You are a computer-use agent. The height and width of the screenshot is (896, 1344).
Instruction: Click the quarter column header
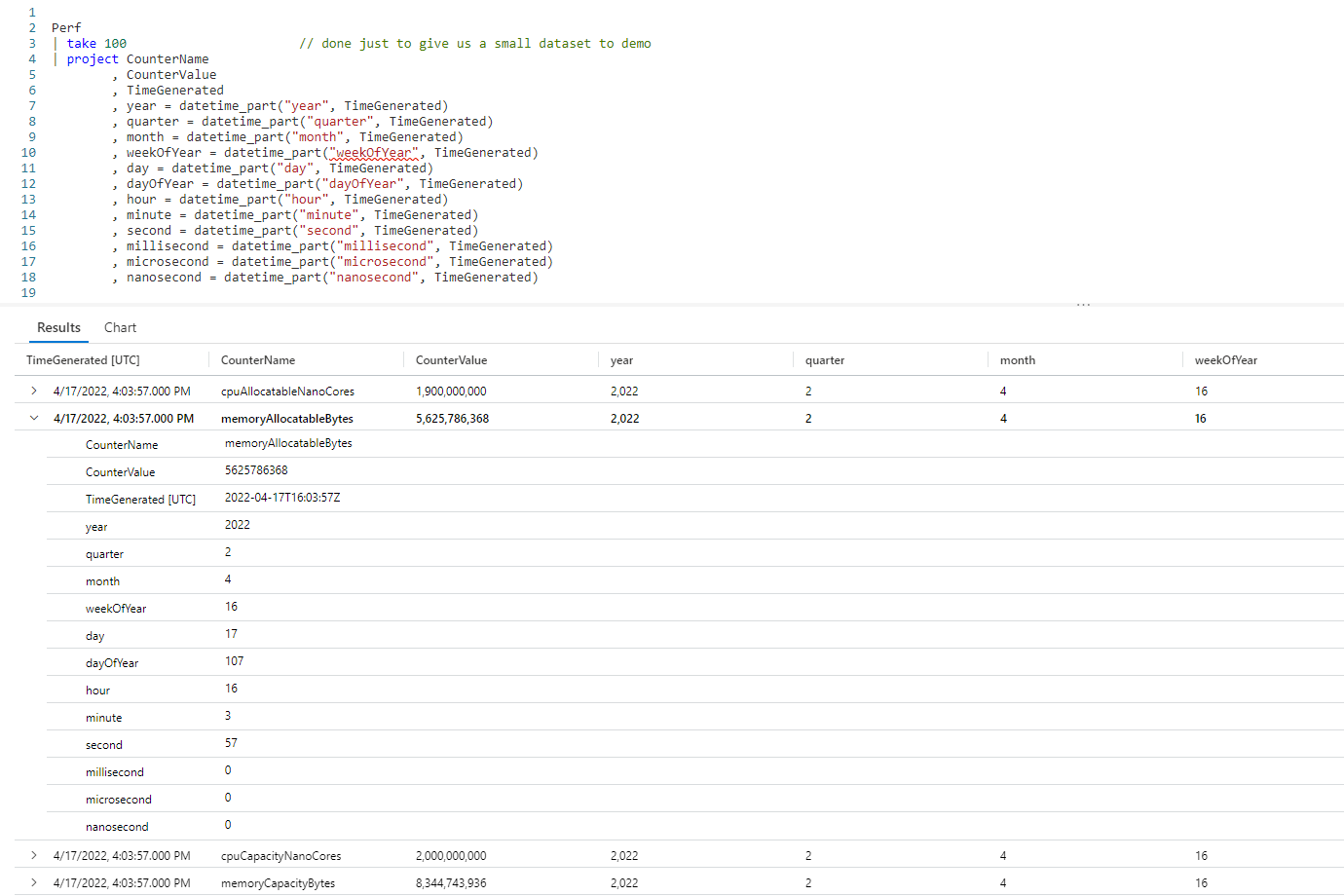tap(825, 359)
